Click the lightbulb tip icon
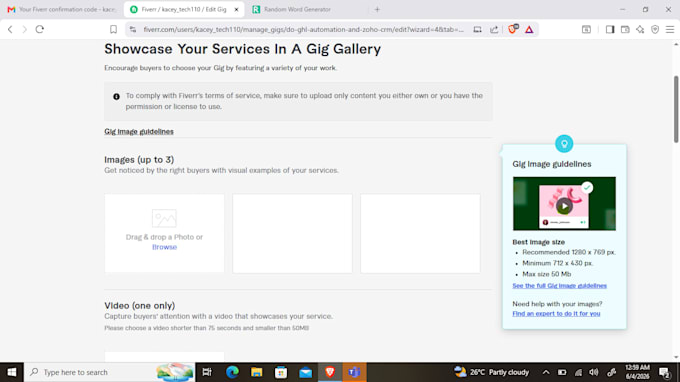680x382 pixels. click(564, 144)
